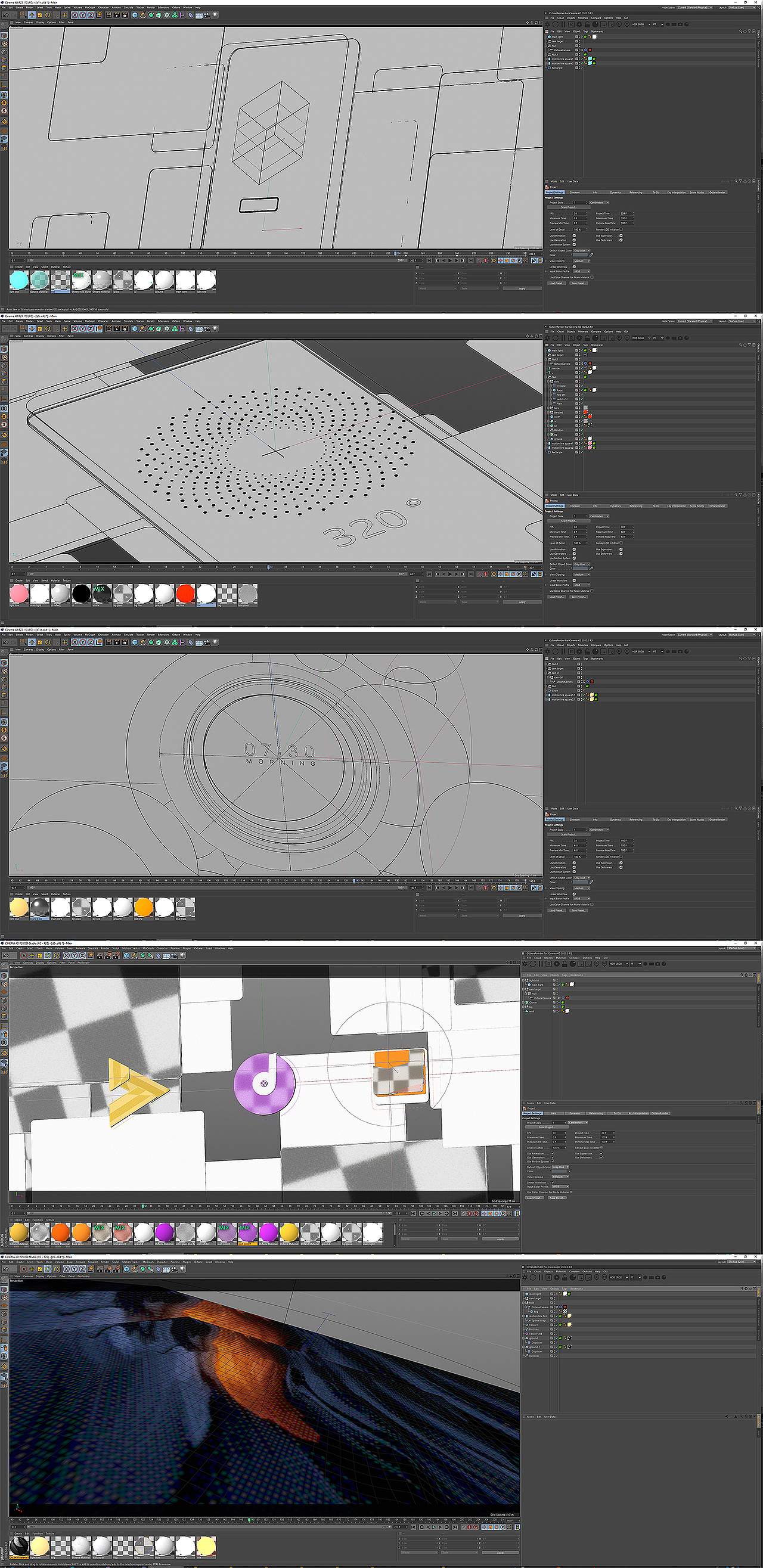Viewport: 763px width, 1568px height.
Task: Select the Rotate tool in the cube wireframe window
Action: 48,15
